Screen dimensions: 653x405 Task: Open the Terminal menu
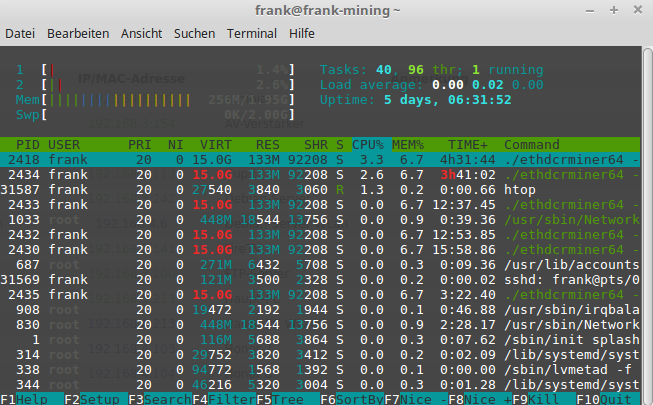tap(252, 33)
